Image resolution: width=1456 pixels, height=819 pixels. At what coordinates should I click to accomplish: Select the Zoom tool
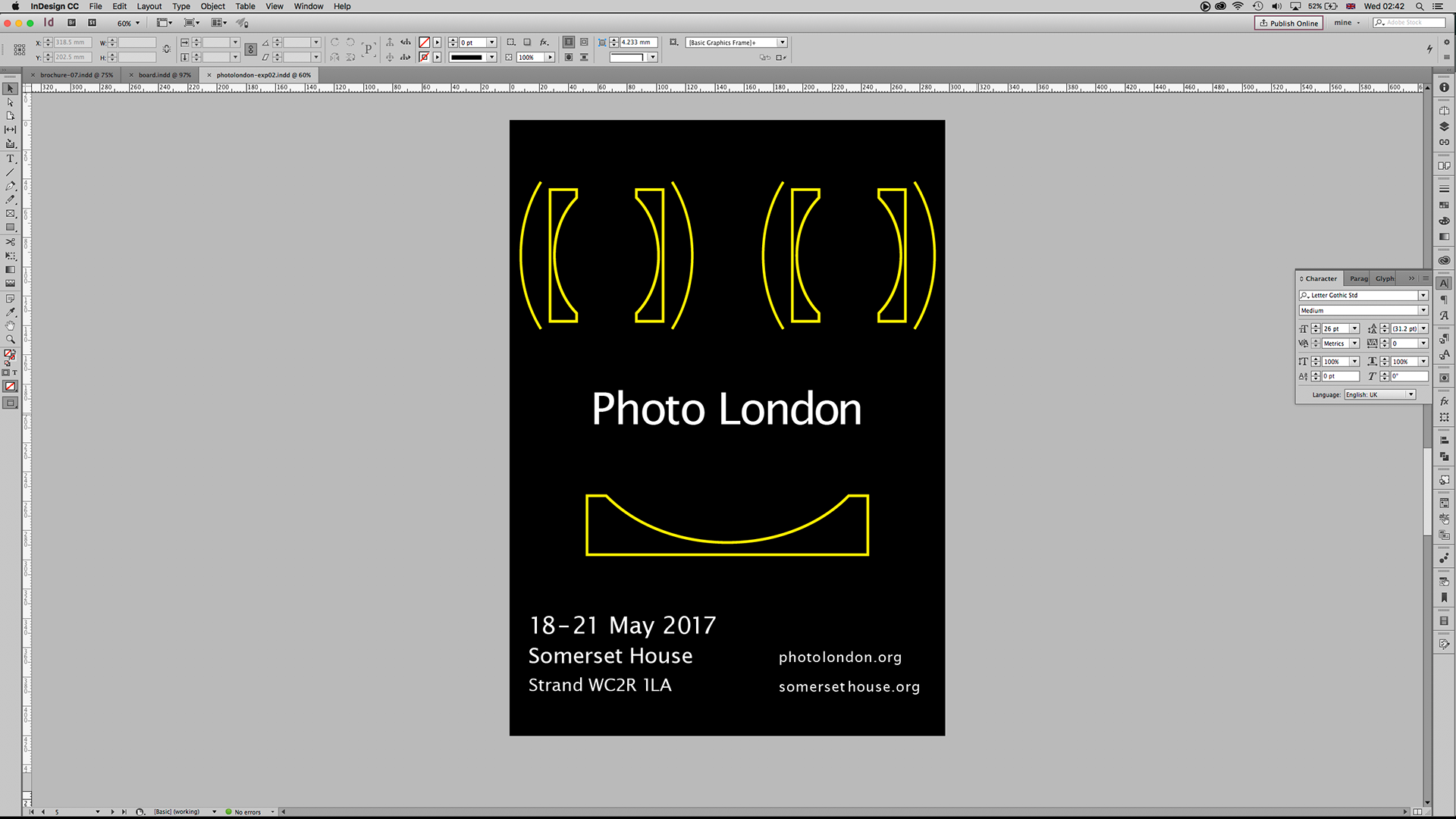pyautogui.click(x=10, y=339)
